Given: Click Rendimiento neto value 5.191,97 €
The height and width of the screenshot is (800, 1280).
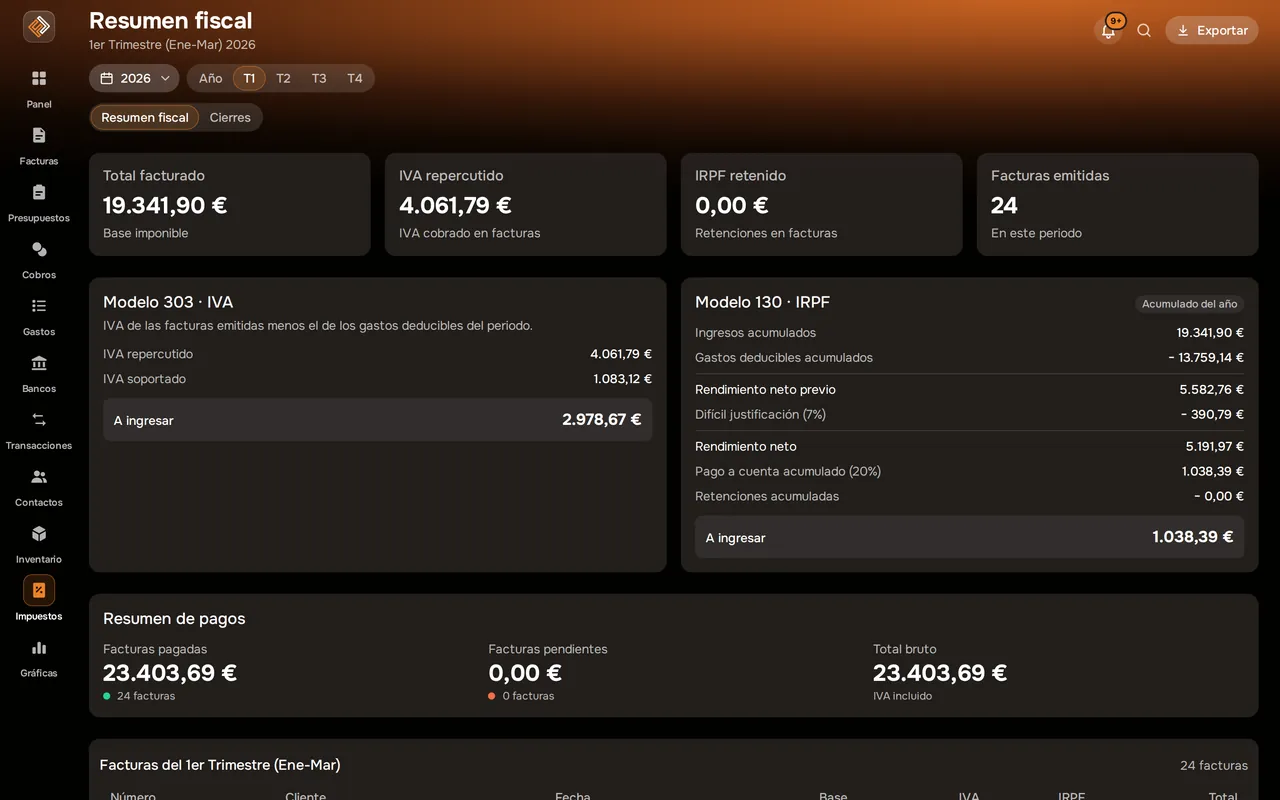Looking at the screenshot, I should [x=1215, y=447].
